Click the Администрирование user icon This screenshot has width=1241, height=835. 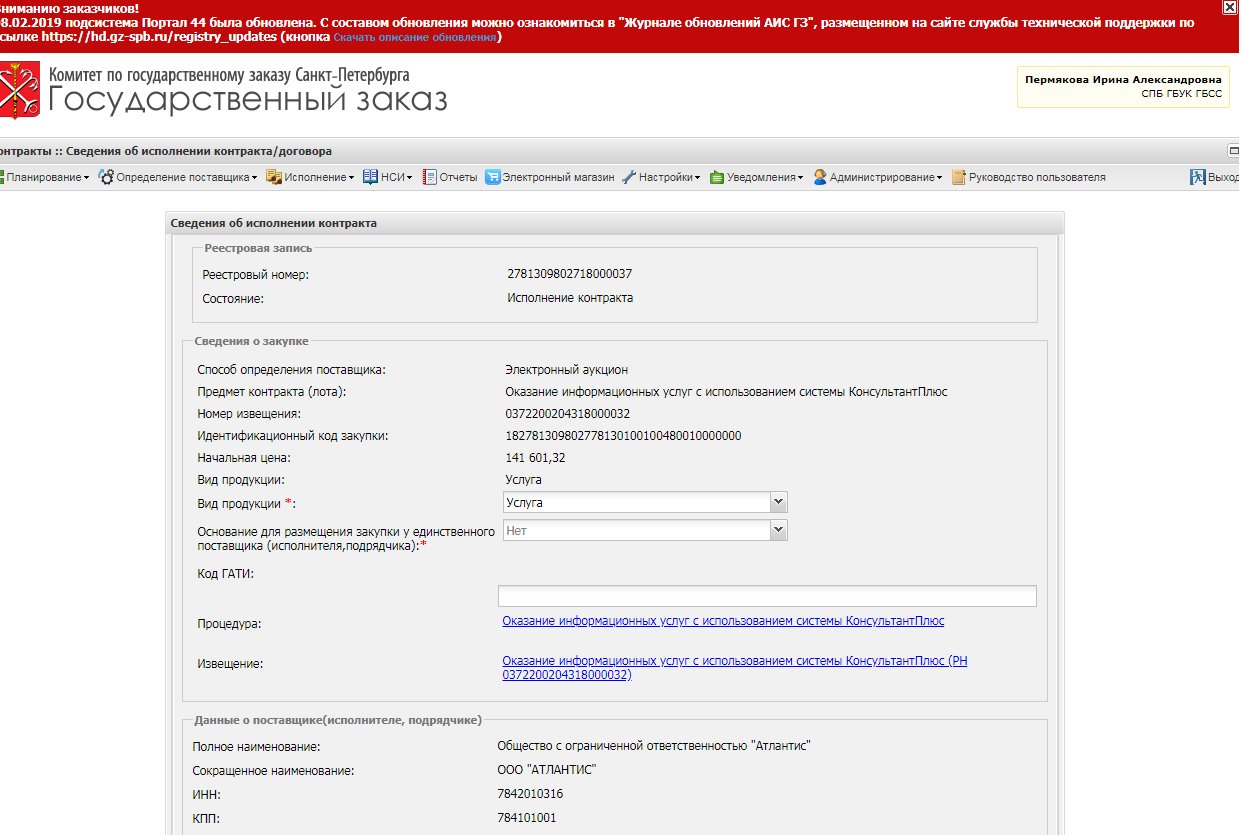tap(820, 178)
